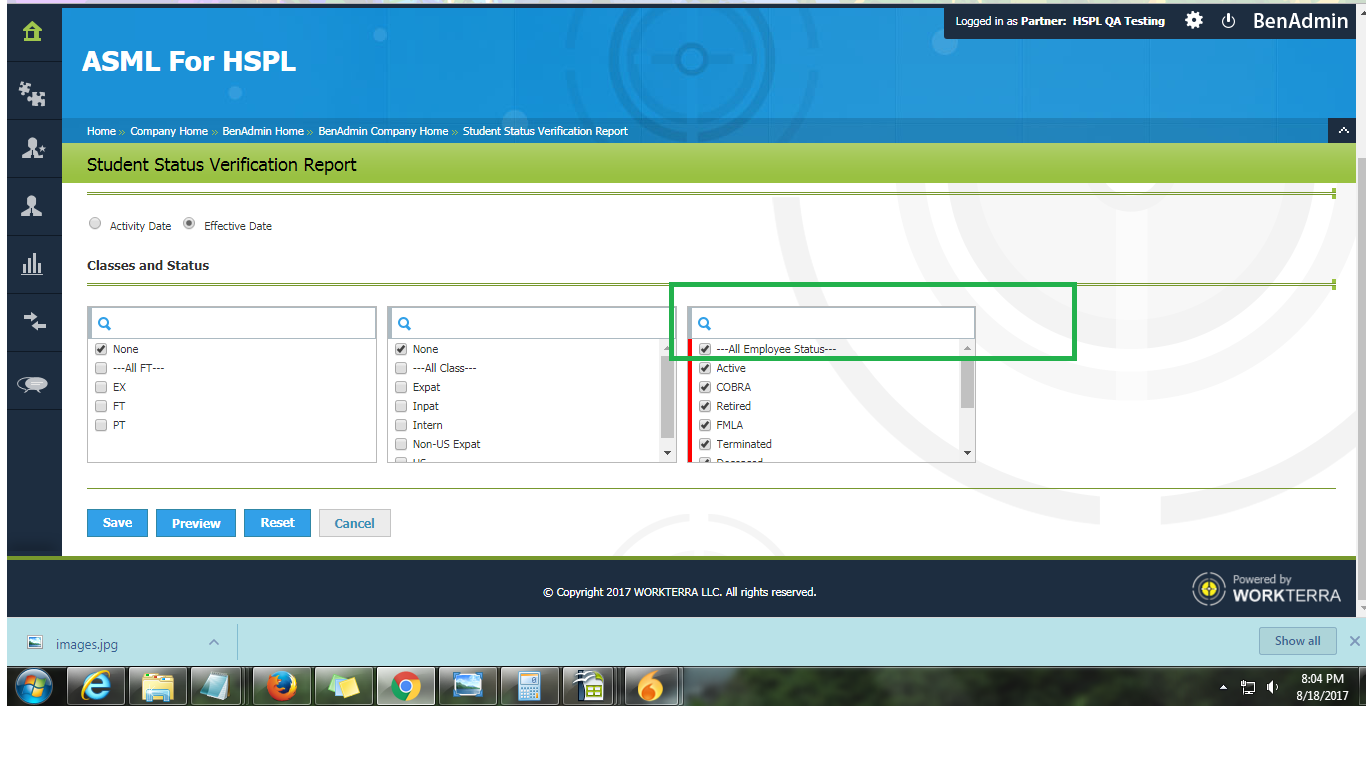The image size is (1366, 768).
Task: Uncheck the Active employee status checkbox
Action: coord(705,368)
